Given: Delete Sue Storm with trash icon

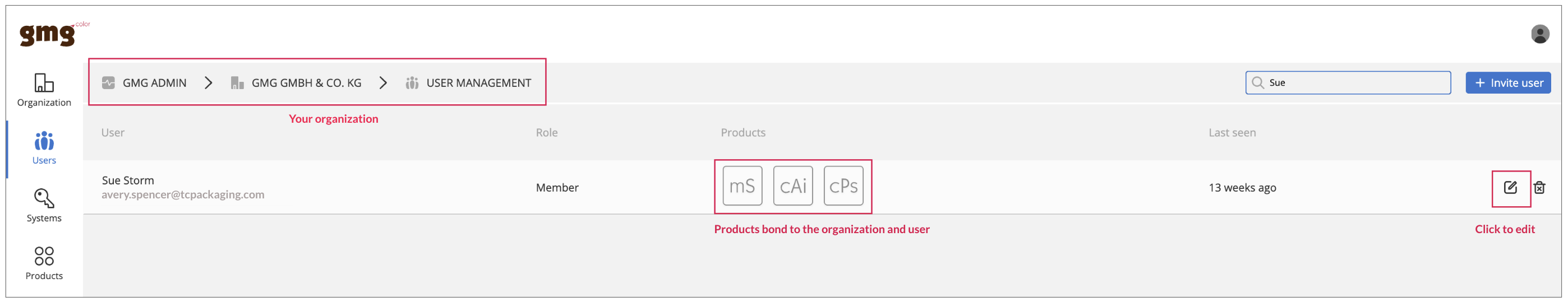Looking at the screenshot, I should pos(1539,187).
